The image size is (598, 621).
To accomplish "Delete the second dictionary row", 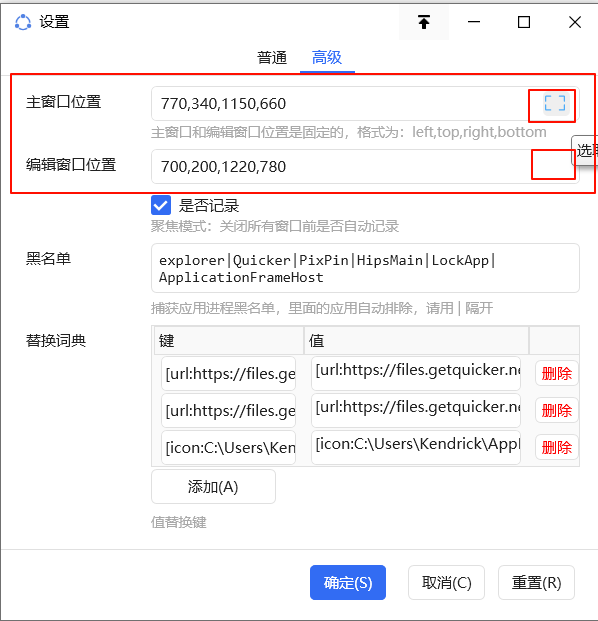I will [556, 410].
